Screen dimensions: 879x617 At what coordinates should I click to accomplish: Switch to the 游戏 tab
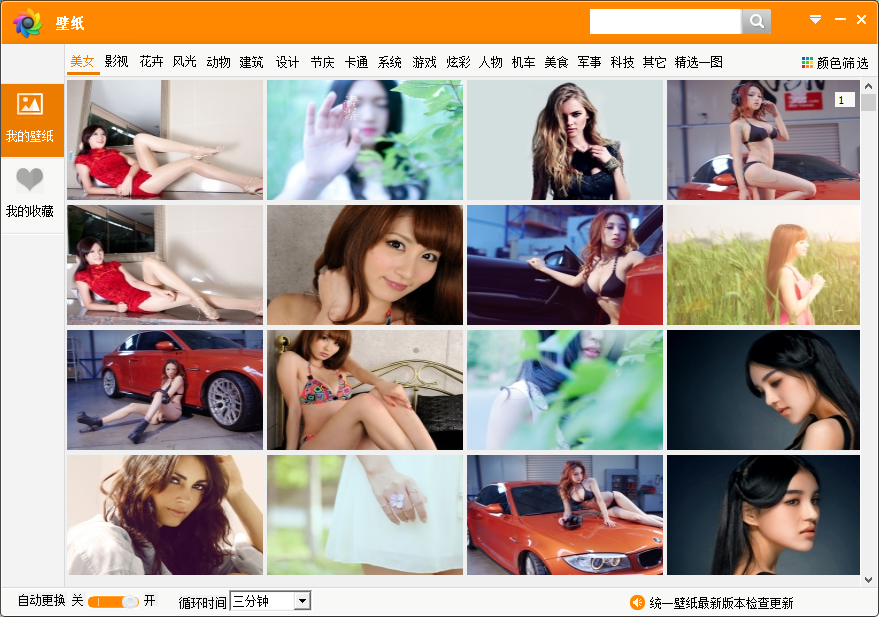[x=424, y=62]
